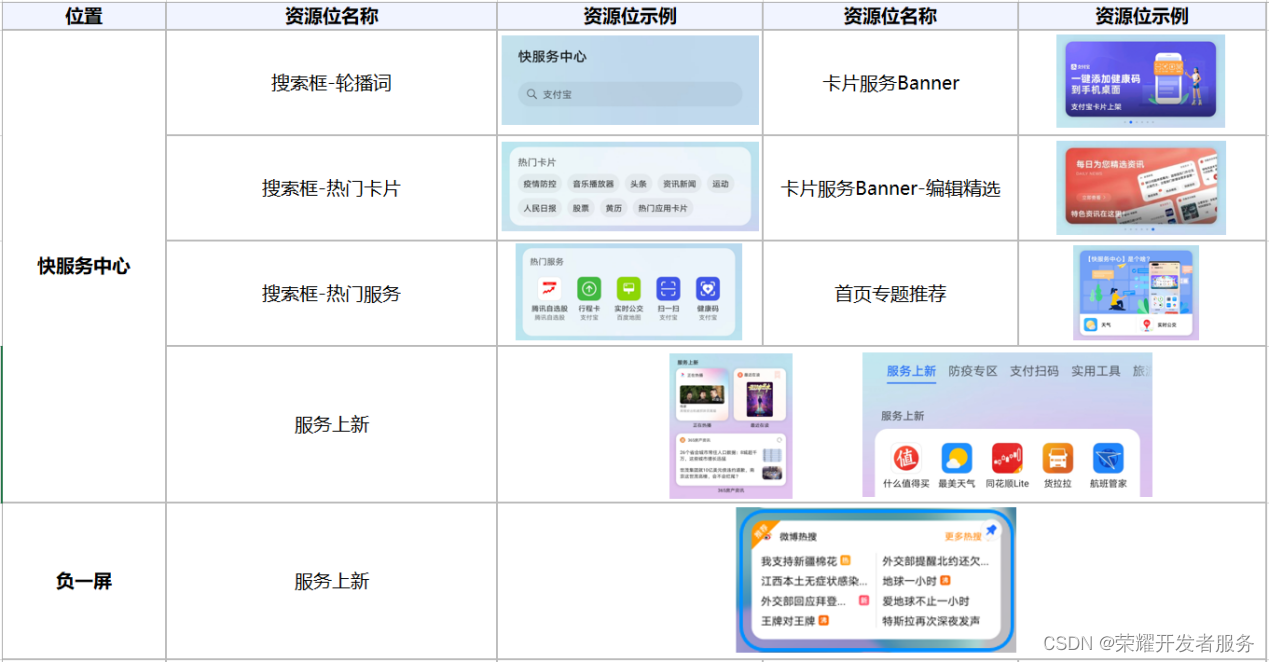Click the 搜索框-热门卡片 table cell
This screenshot has width=1269, height=662.
pyautogui.click(x=331, y=188)
